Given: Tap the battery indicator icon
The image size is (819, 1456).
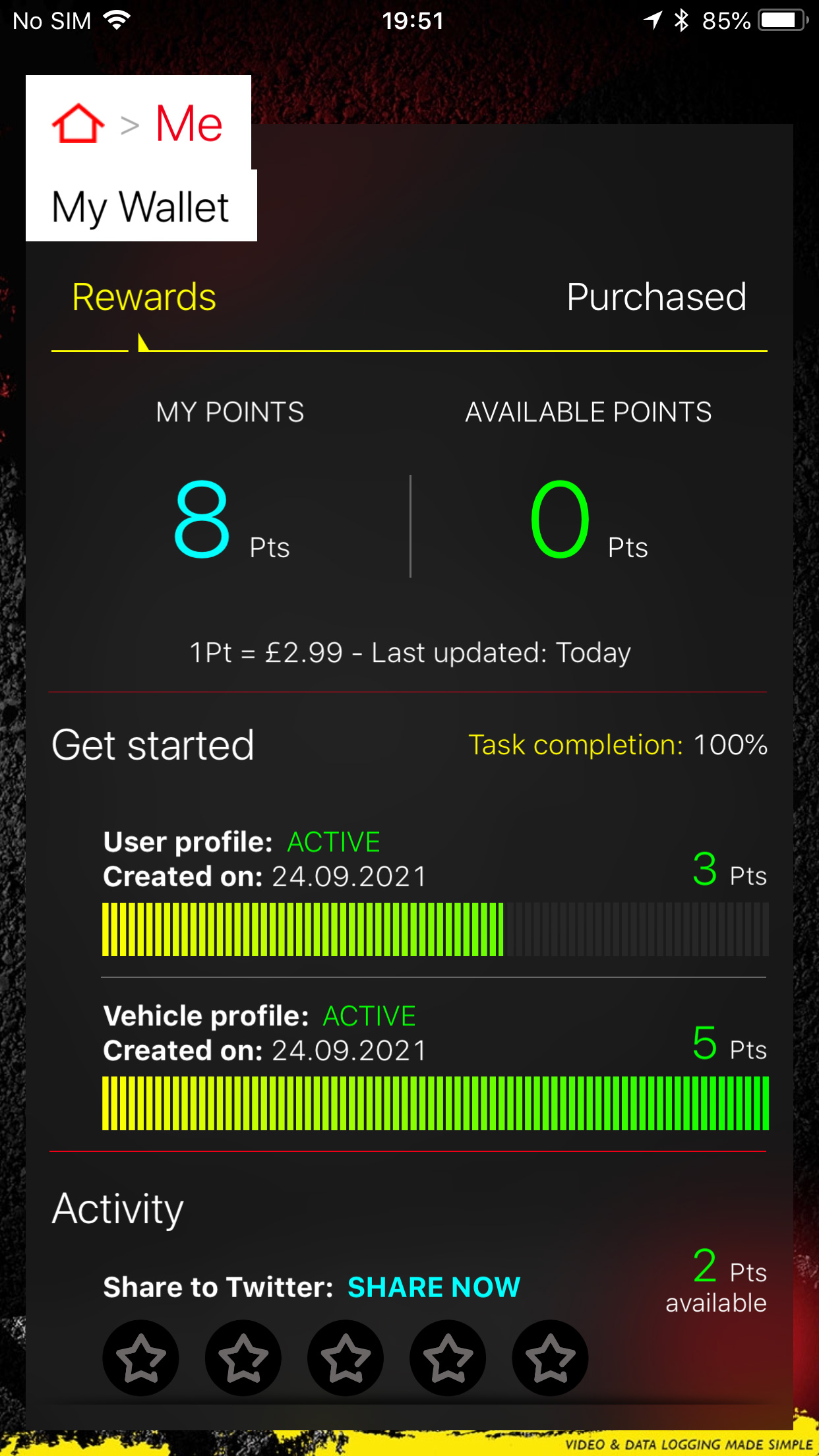Looking at the screenshot, I should click(x=782, y=20).
